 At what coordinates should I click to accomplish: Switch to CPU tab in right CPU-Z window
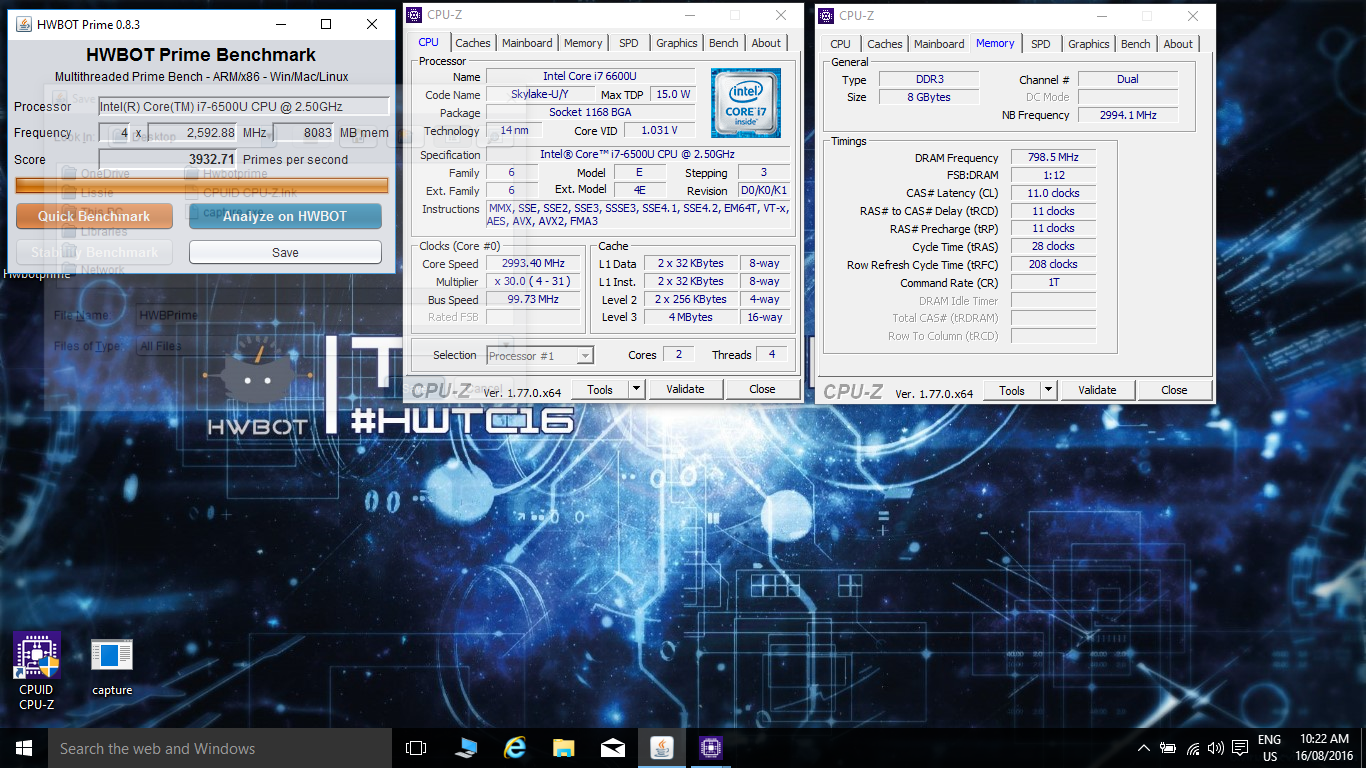(841, 44)
